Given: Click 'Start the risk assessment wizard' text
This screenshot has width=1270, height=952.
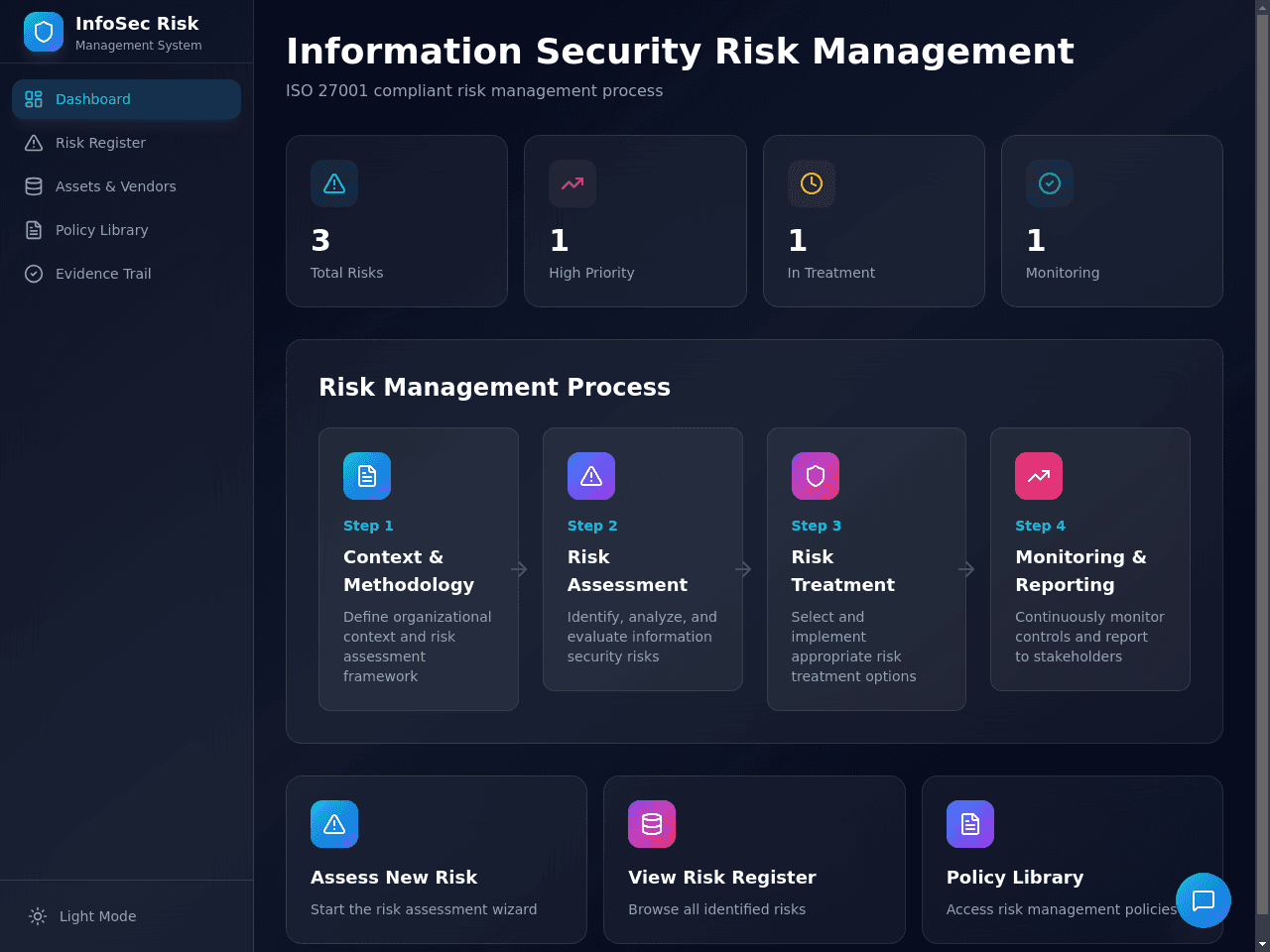Looking at the screenshot, I should [424, 909].
